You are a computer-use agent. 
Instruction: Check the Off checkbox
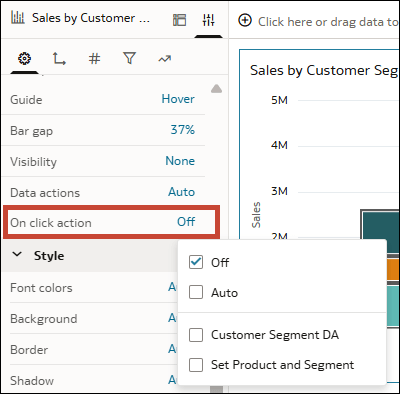[196, 262]
